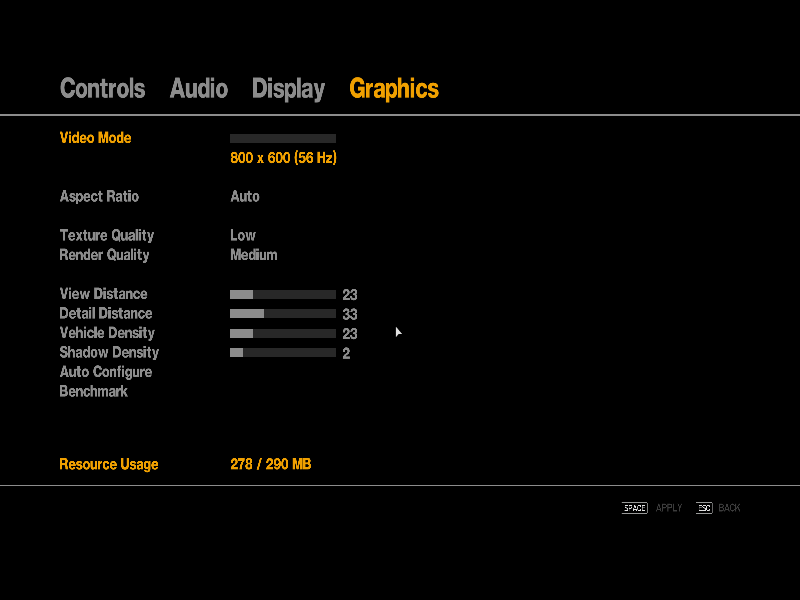
Task: Open the Controls tab
Action: coord(102,89)
